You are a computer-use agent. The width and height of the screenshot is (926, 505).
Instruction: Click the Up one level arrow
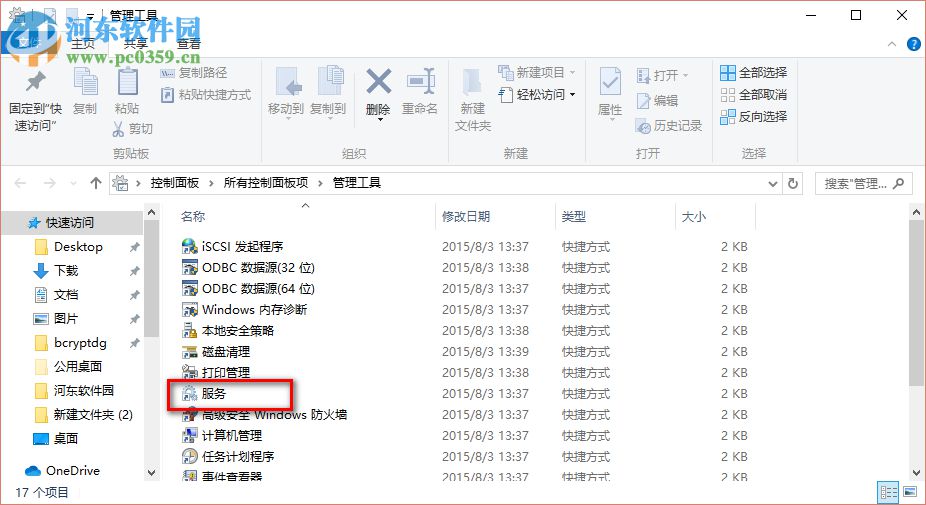pos(96,183)
